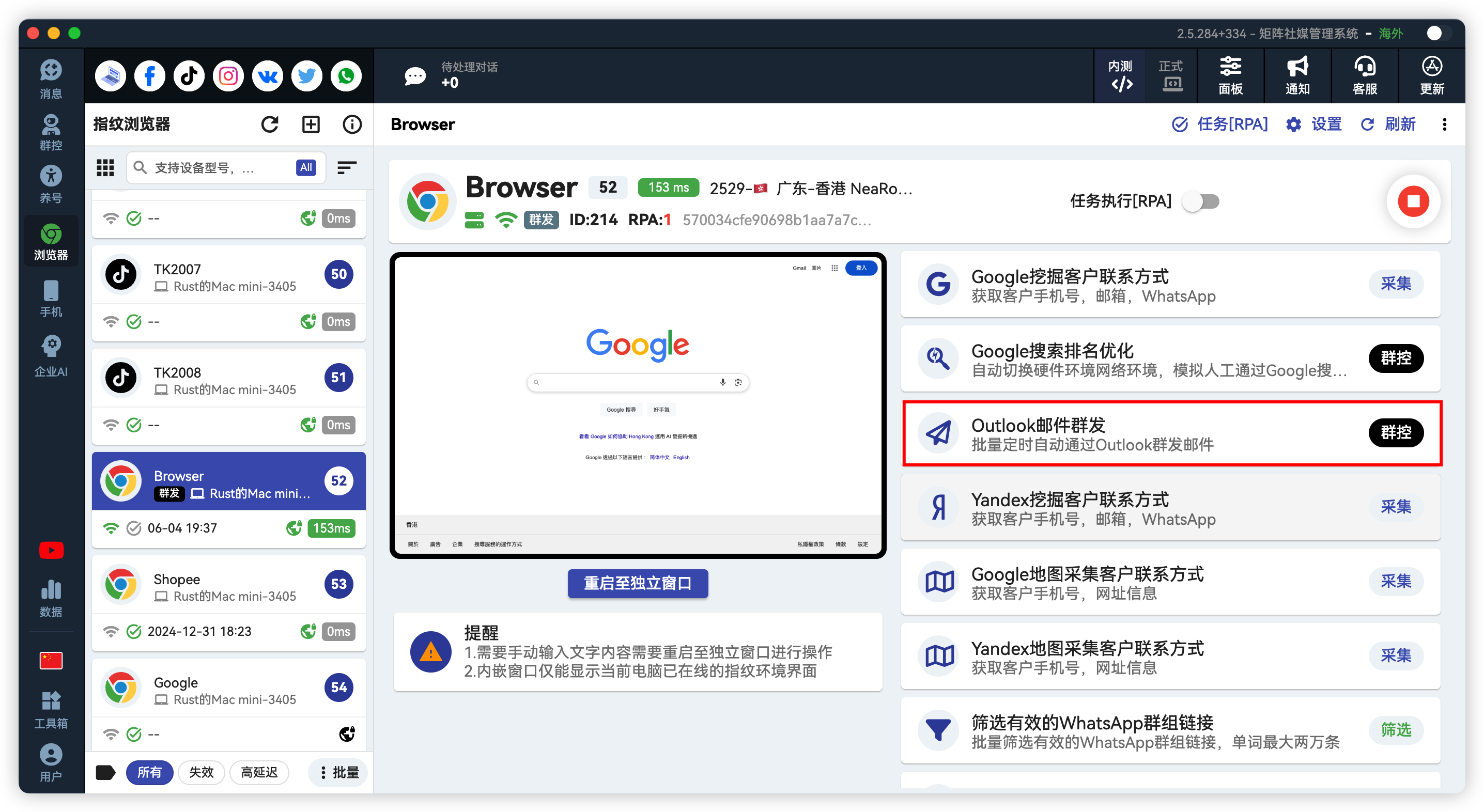Click the 153ms latency badge in list

pyautogui.click(x=331, y=528)
